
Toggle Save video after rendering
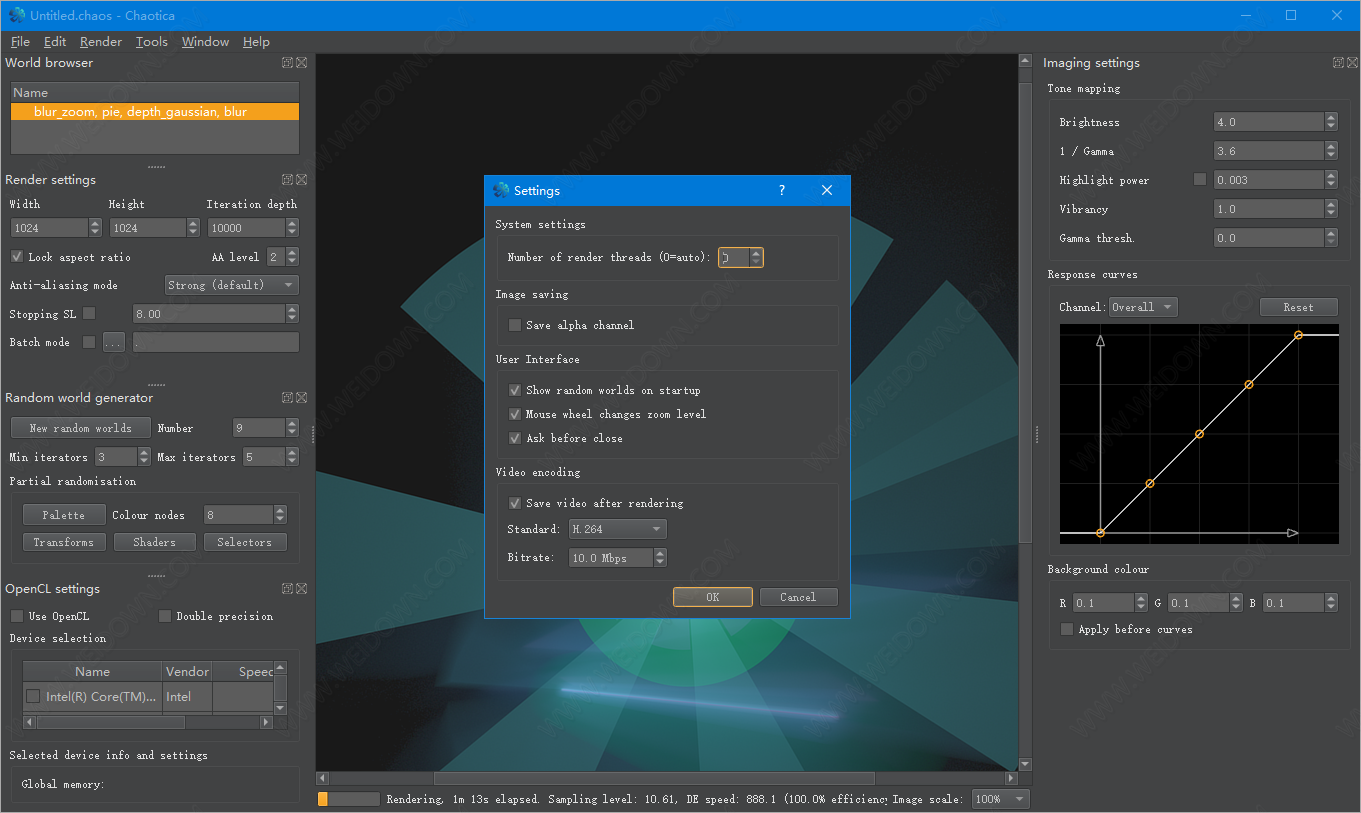coord(515,503)
